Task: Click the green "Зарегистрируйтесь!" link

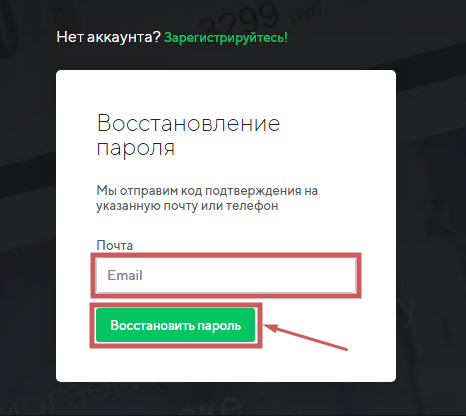Action: point(226,37)
